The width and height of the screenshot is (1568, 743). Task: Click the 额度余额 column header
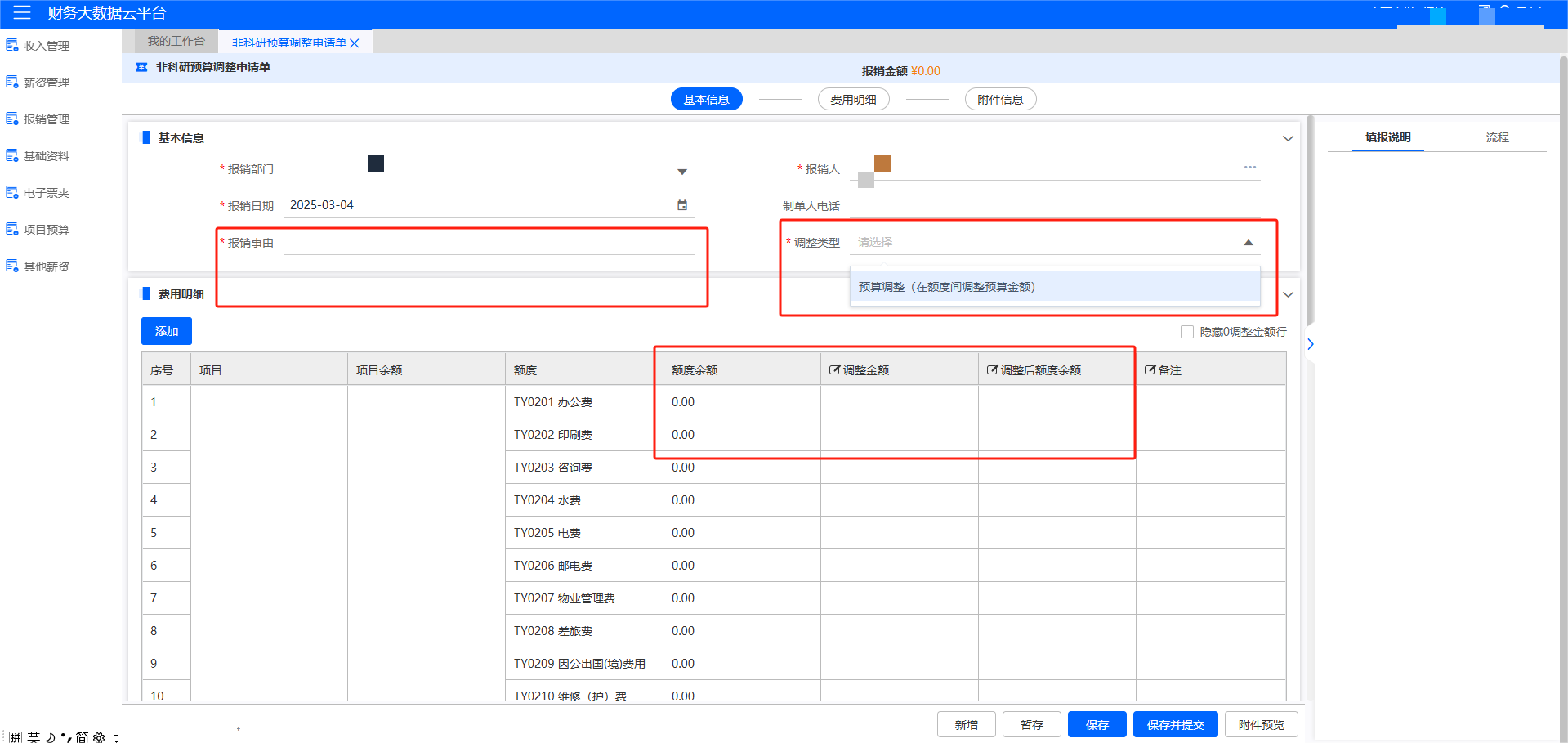[742, 369]
